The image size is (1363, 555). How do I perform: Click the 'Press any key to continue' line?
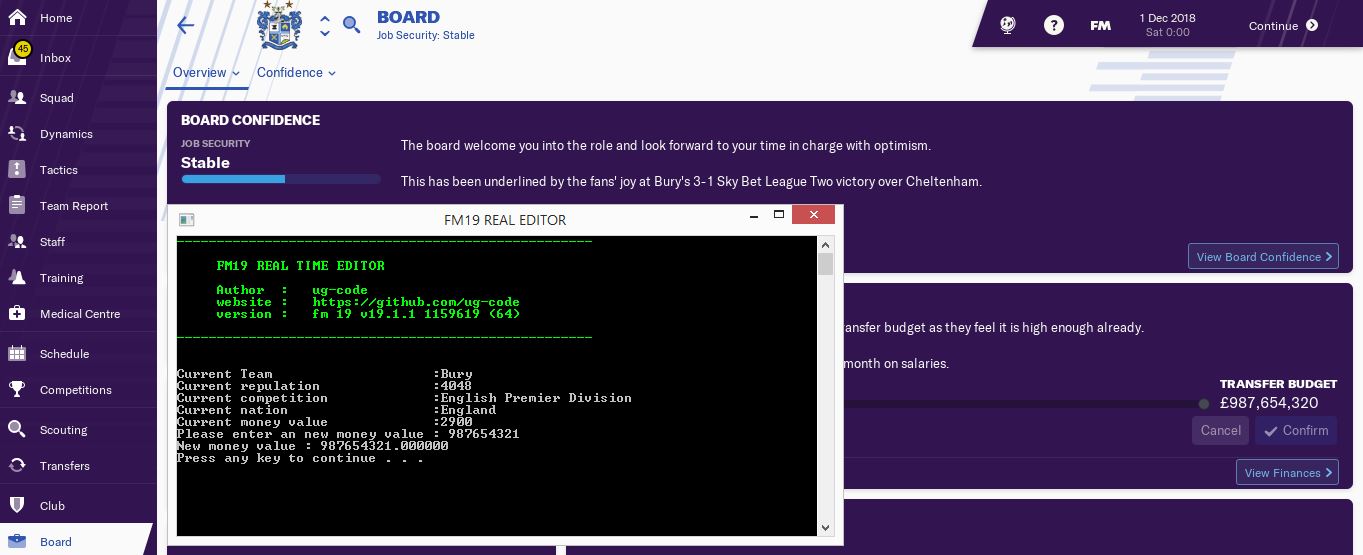click(x=300, y=458)
